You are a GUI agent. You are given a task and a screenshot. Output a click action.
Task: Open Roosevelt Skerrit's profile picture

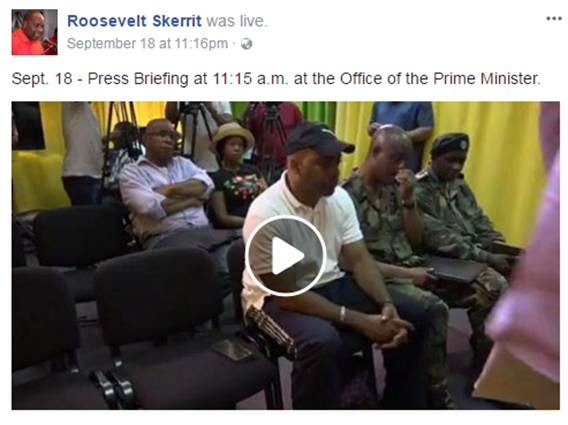34,32
